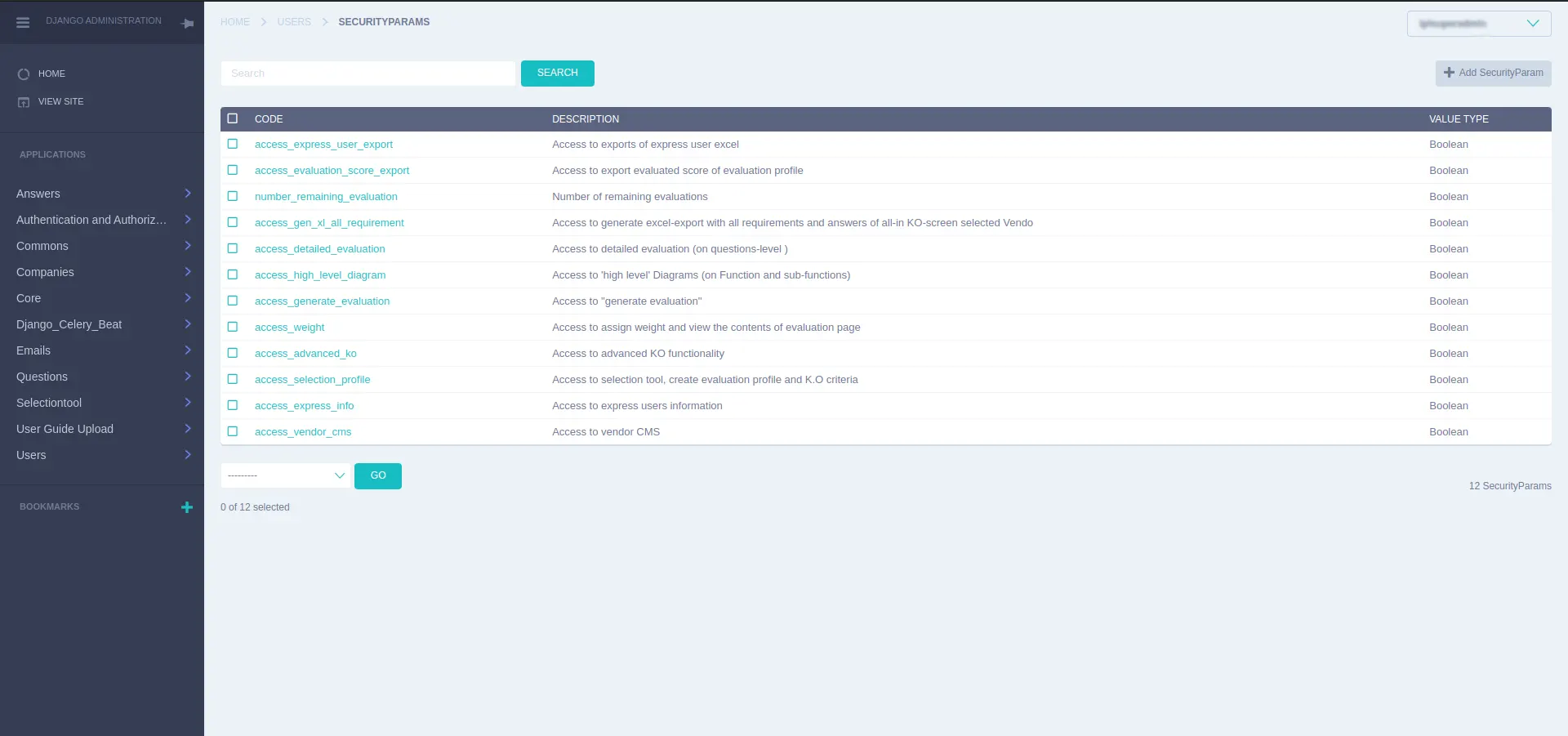Click the GO button
The width and height of the screenshot is (1568, 736).
[x=378, y=475]
